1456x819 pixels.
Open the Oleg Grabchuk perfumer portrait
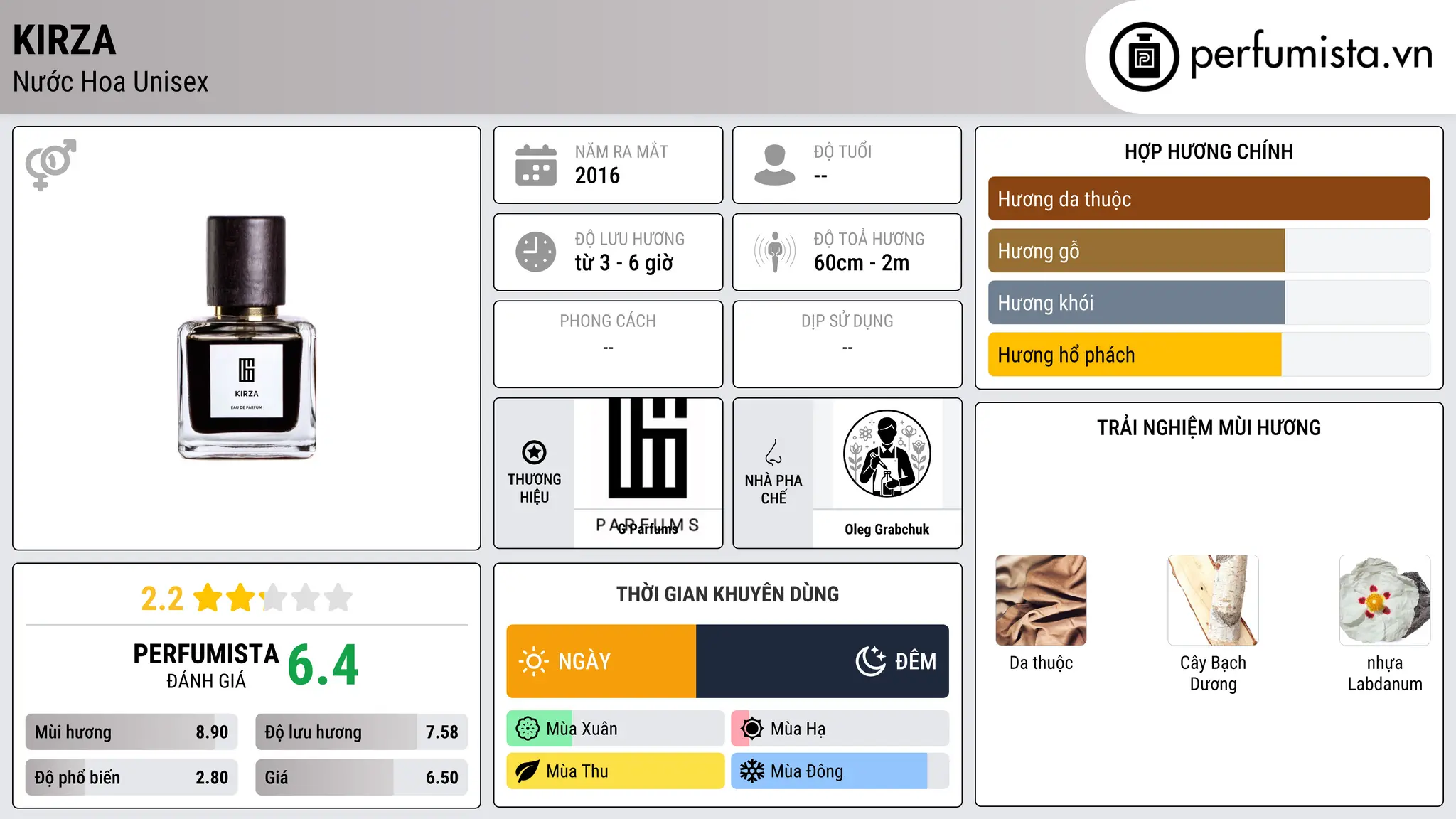pos(887,454)
